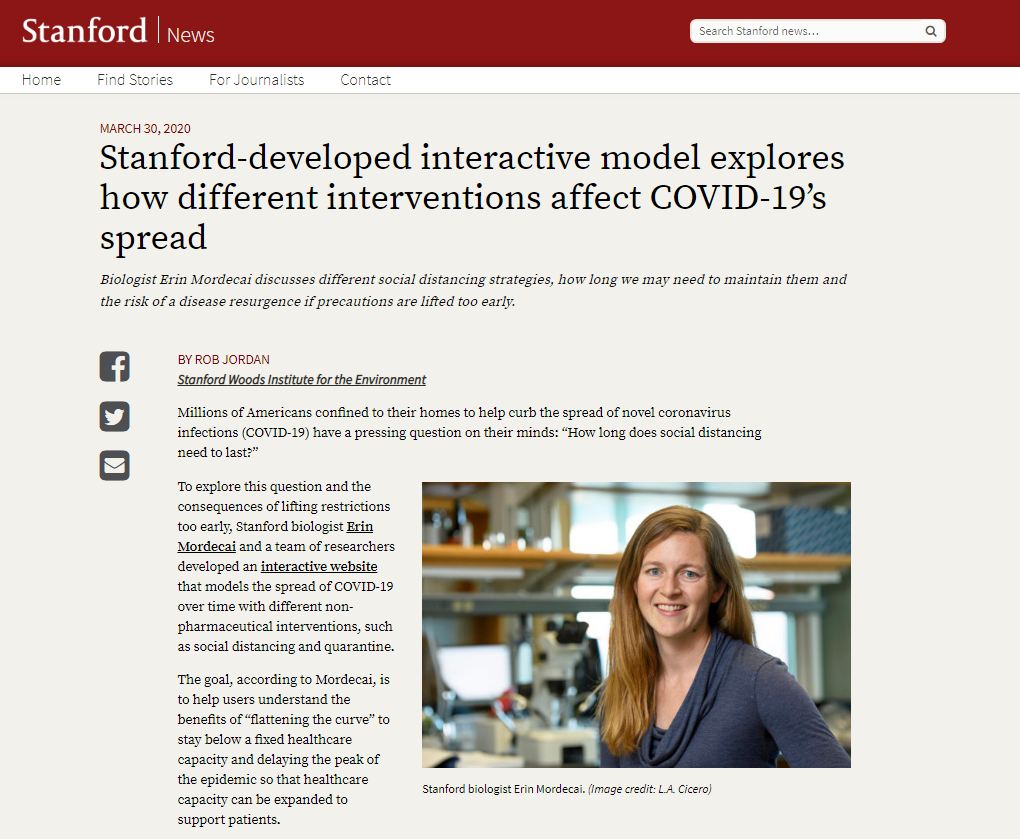Click paragraph starting "The goal, according"

coord(284,749)
